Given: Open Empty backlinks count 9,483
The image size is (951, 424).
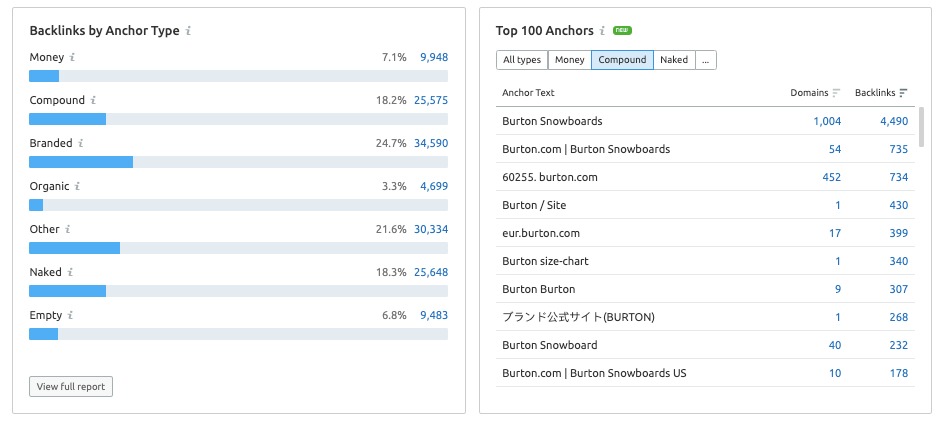Looking at the screenshot, I should [x=434, y=316].
